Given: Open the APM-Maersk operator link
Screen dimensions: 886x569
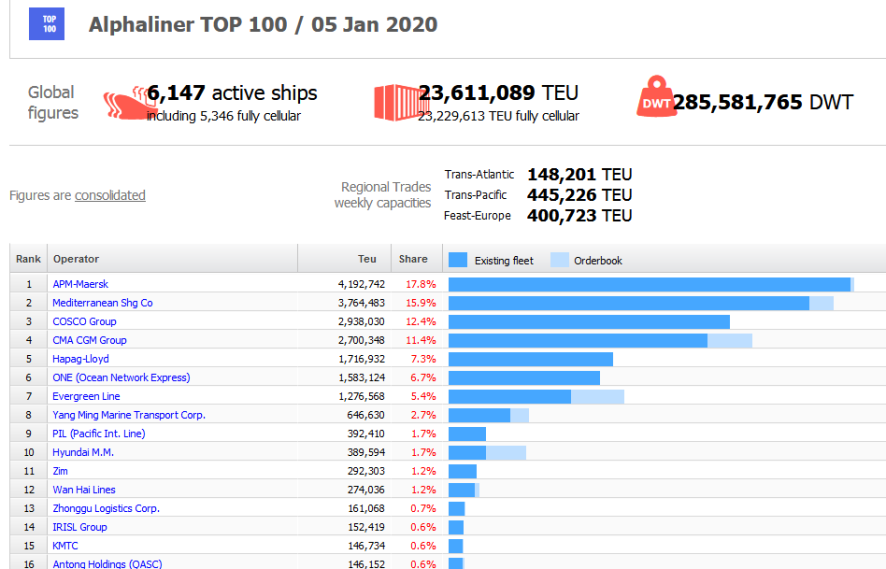Looking at the screenshot, I should click(80, 284).
